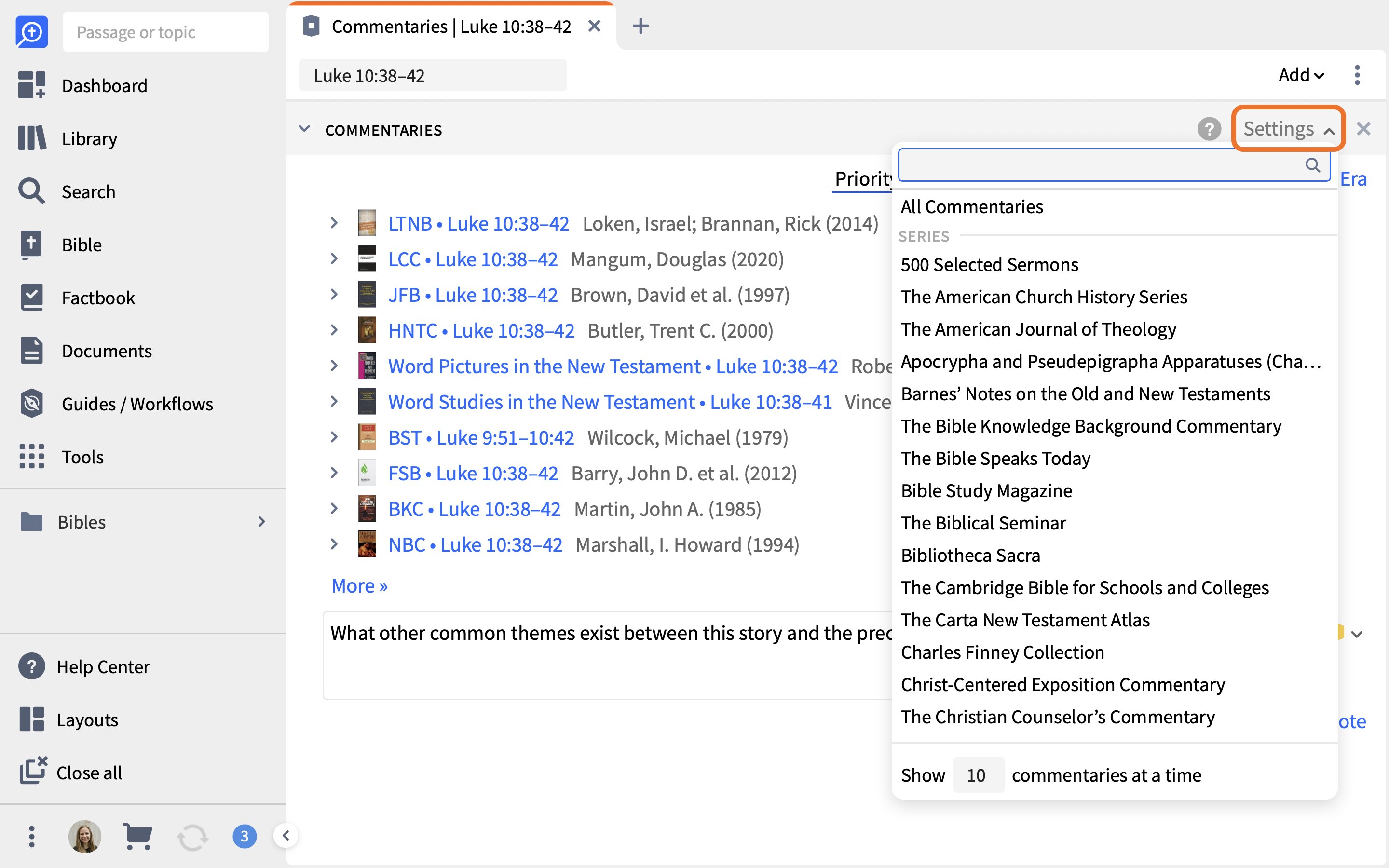1389x868 pixels.
Task: Open FSB • Luke 10:38–42 link
Action: pyautogui.click(x=473, y=473)
